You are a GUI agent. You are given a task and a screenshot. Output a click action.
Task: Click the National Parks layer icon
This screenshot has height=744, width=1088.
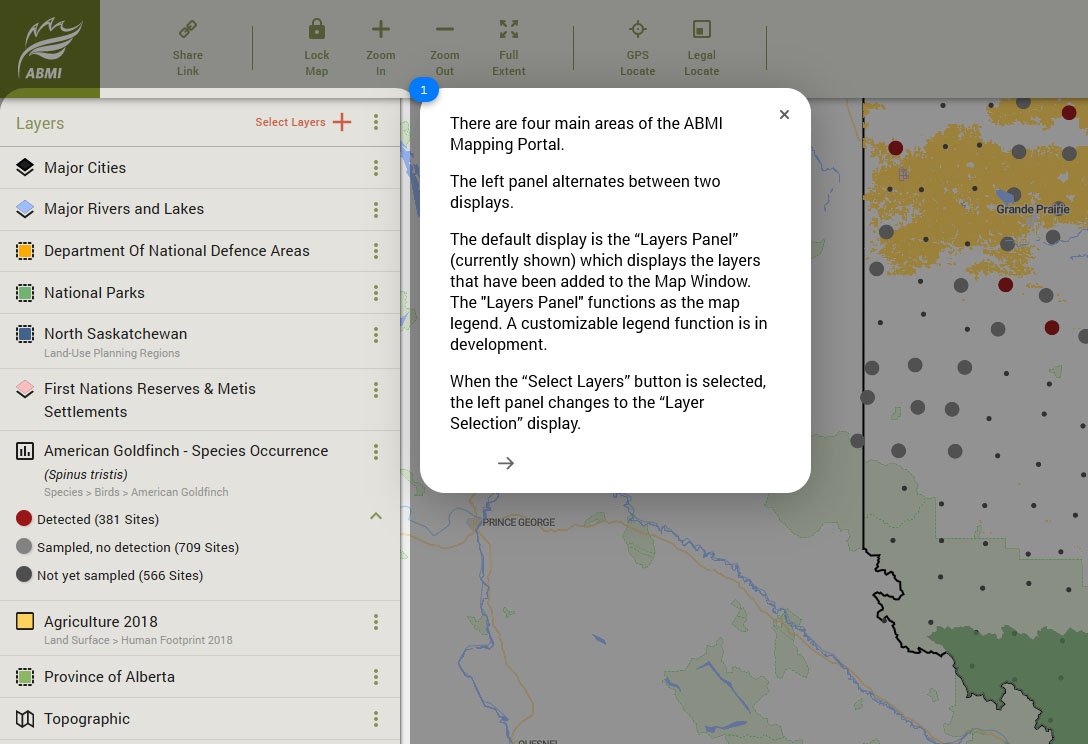click(25, 293)
